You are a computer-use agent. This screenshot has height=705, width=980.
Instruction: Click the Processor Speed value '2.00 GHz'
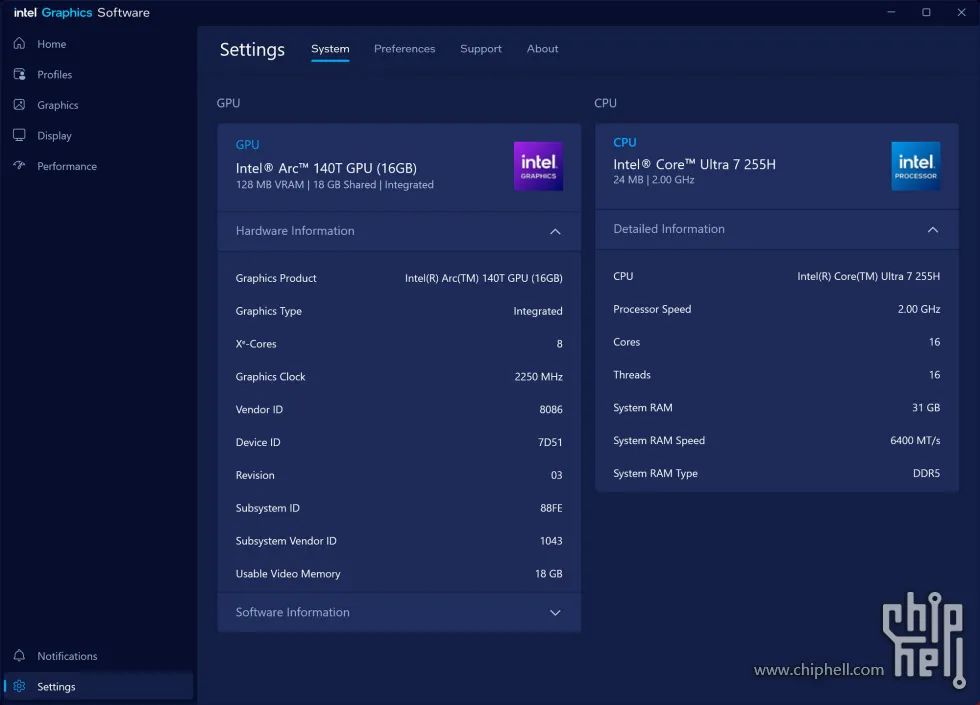coord(919,309)
